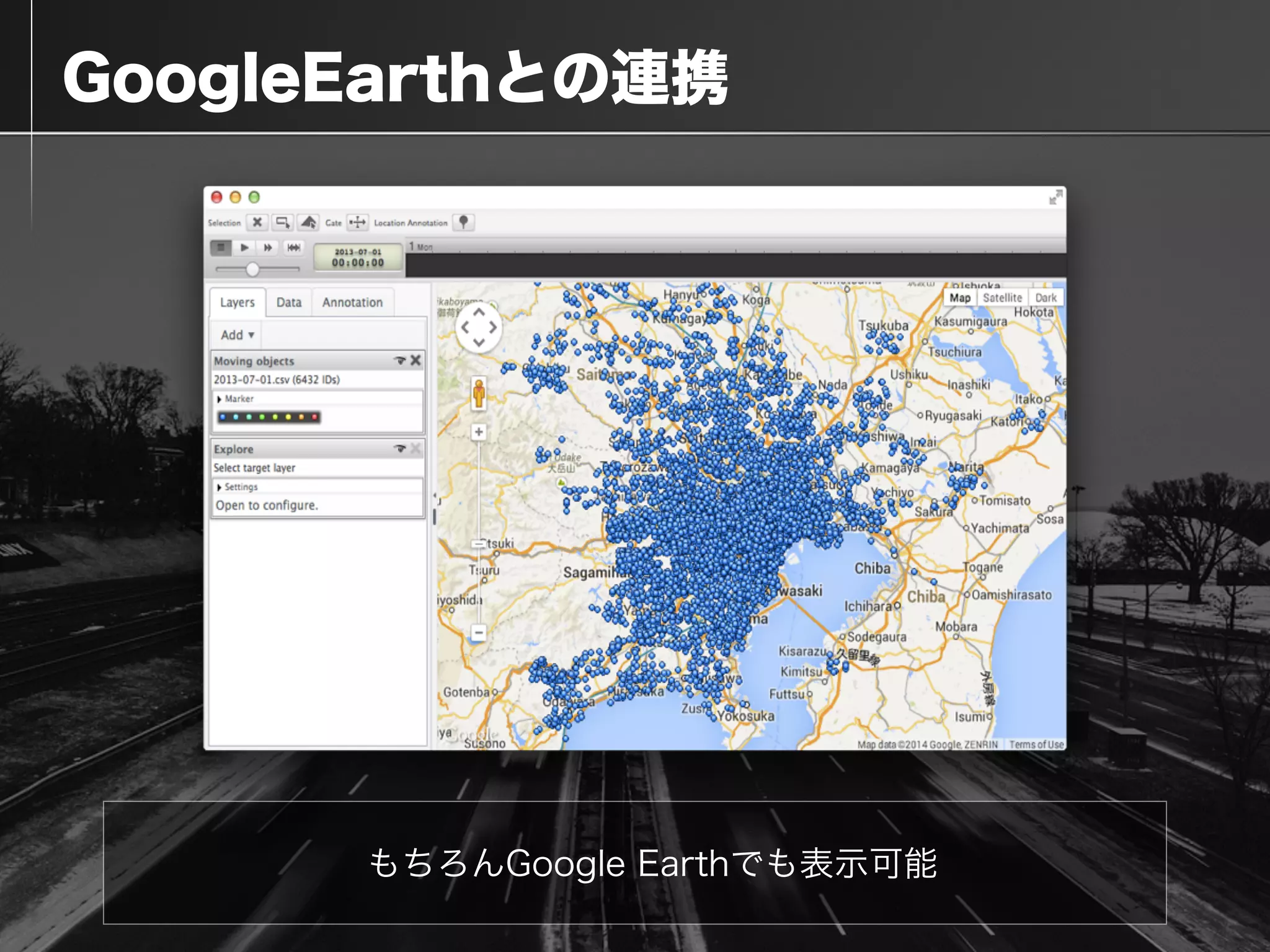Close the Explore panel
Screen dimensions: 1270x952
[x=415, y=448]
